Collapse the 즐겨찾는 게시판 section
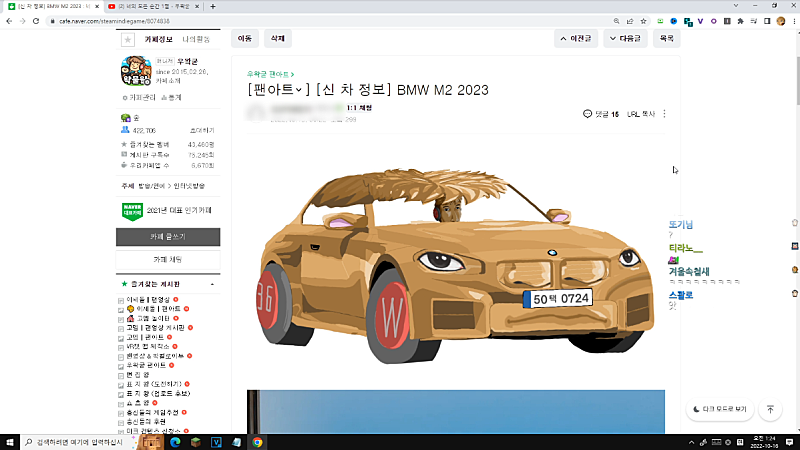Screen dimensions: 800x450 212,284
